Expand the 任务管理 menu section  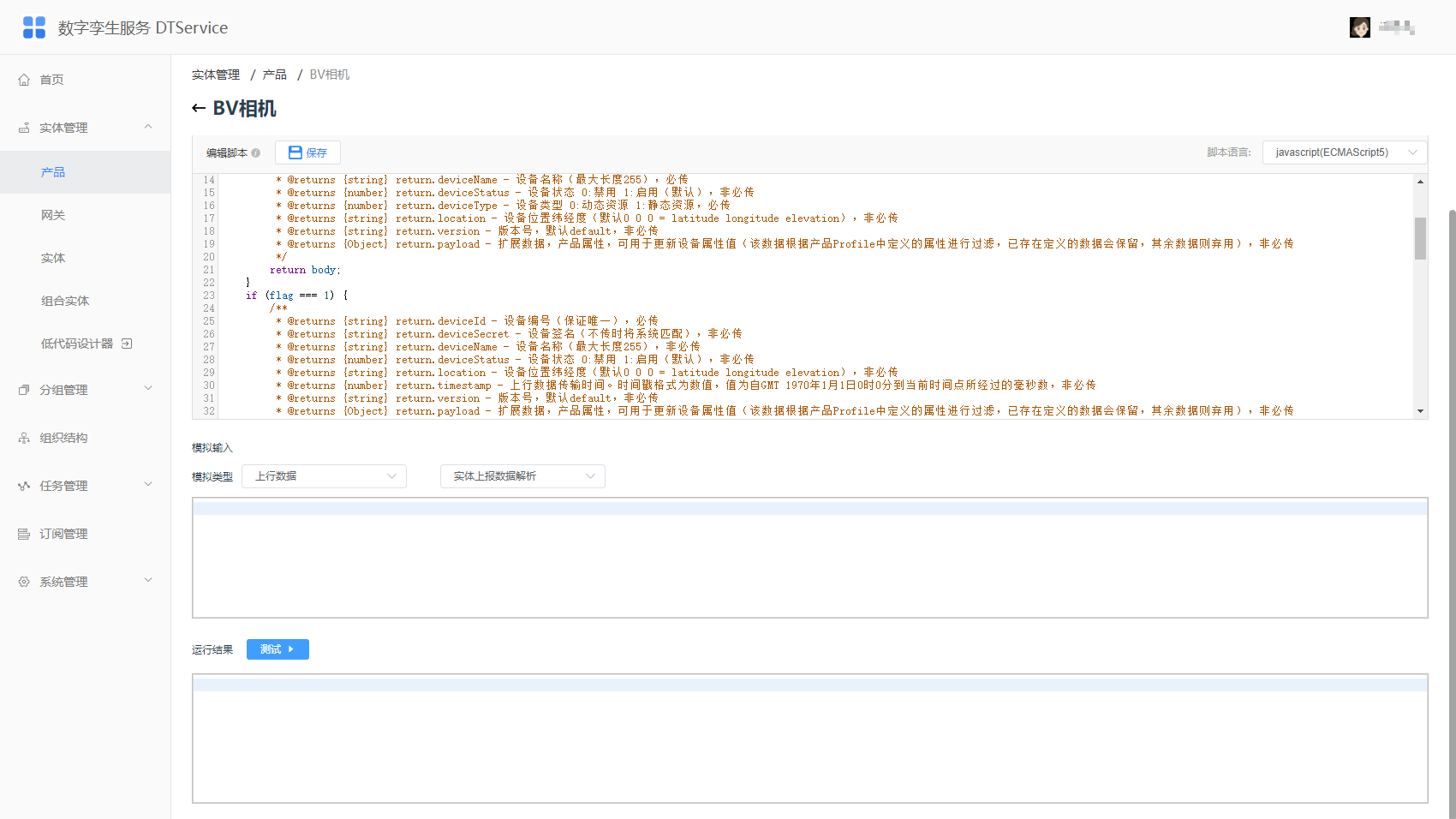pyautogui.click(x=148, y=485)
